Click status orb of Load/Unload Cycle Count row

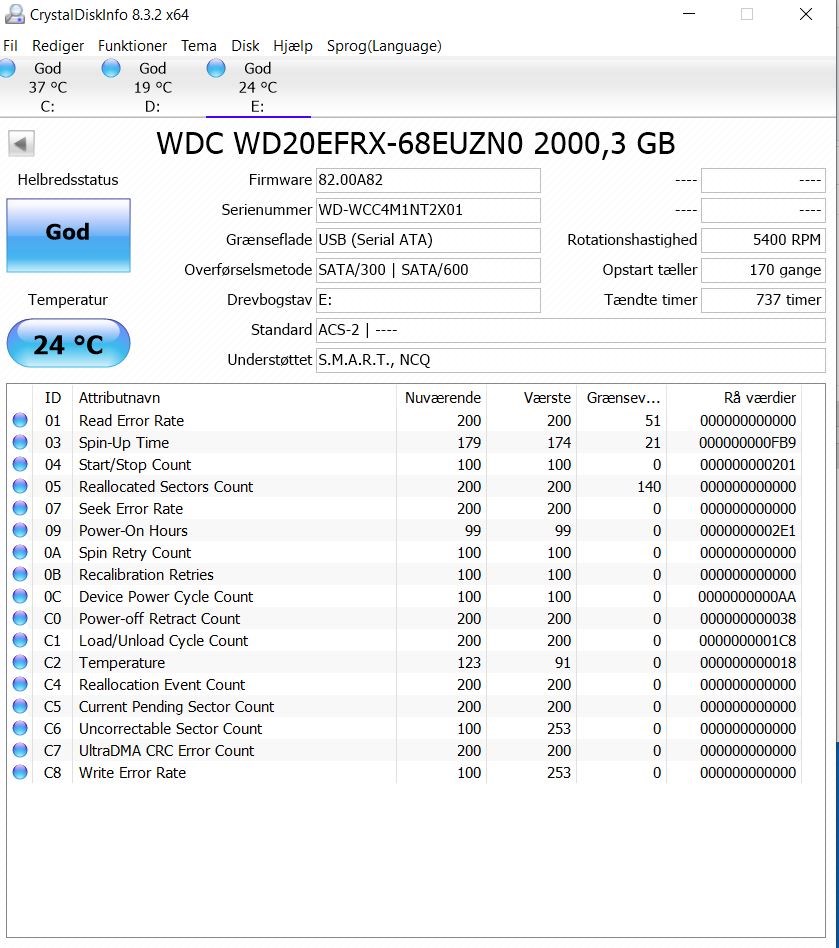pyautogui.click(x=20, y=640)
